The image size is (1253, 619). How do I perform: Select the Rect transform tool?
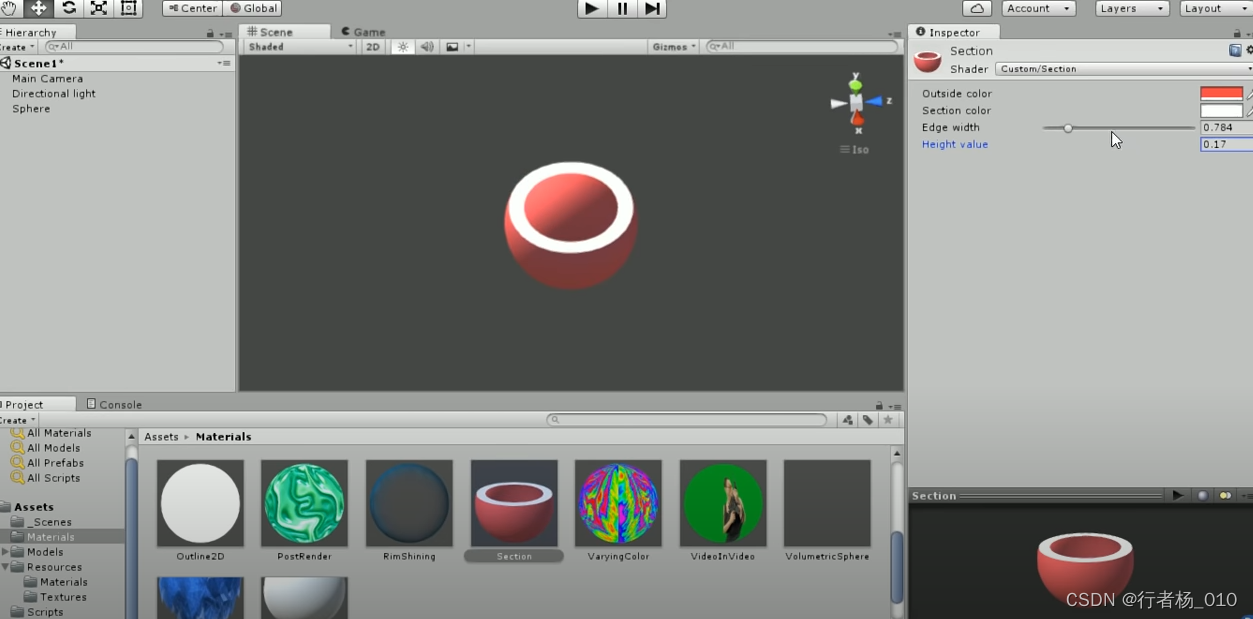click(129, 8)
